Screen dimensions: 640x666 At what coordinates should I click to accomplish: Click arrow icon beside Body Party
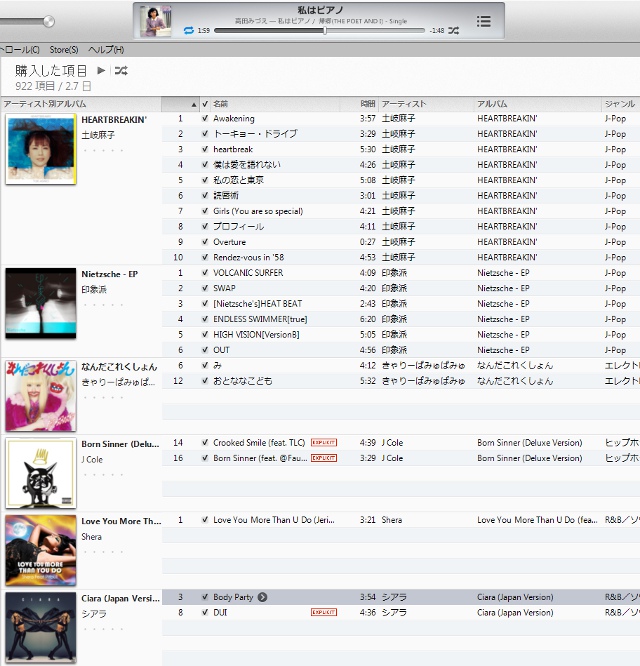pos(262,597)
